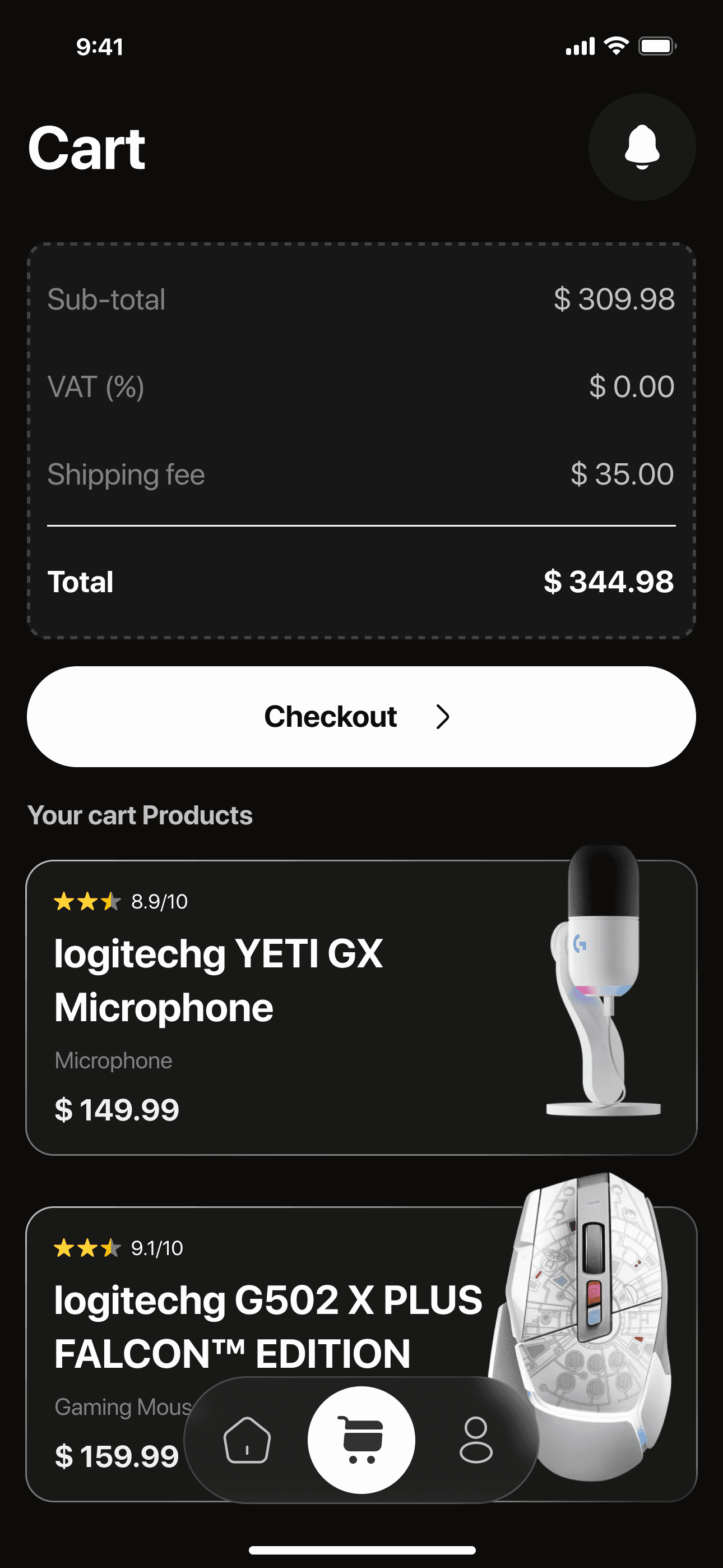The height and width of the screenshot is (1568, 723).
Task: Click the Shipping fee row
Action: point(361,474)
